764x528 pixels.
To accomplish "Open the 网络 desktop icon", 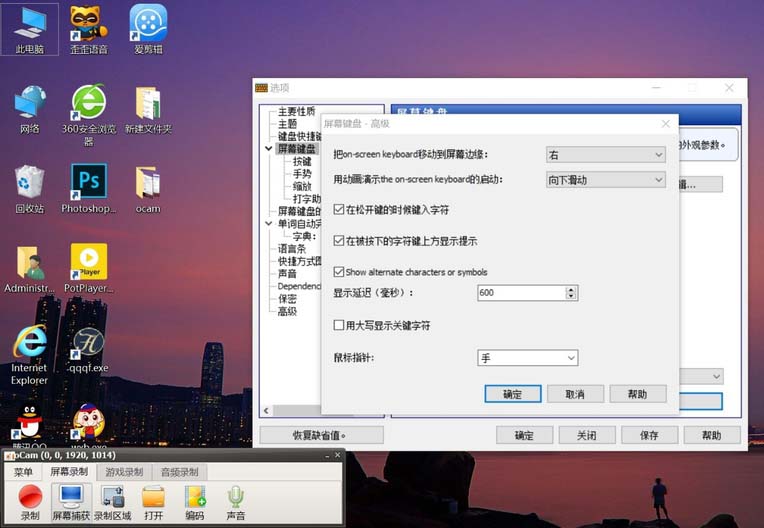I will [30, 109].
